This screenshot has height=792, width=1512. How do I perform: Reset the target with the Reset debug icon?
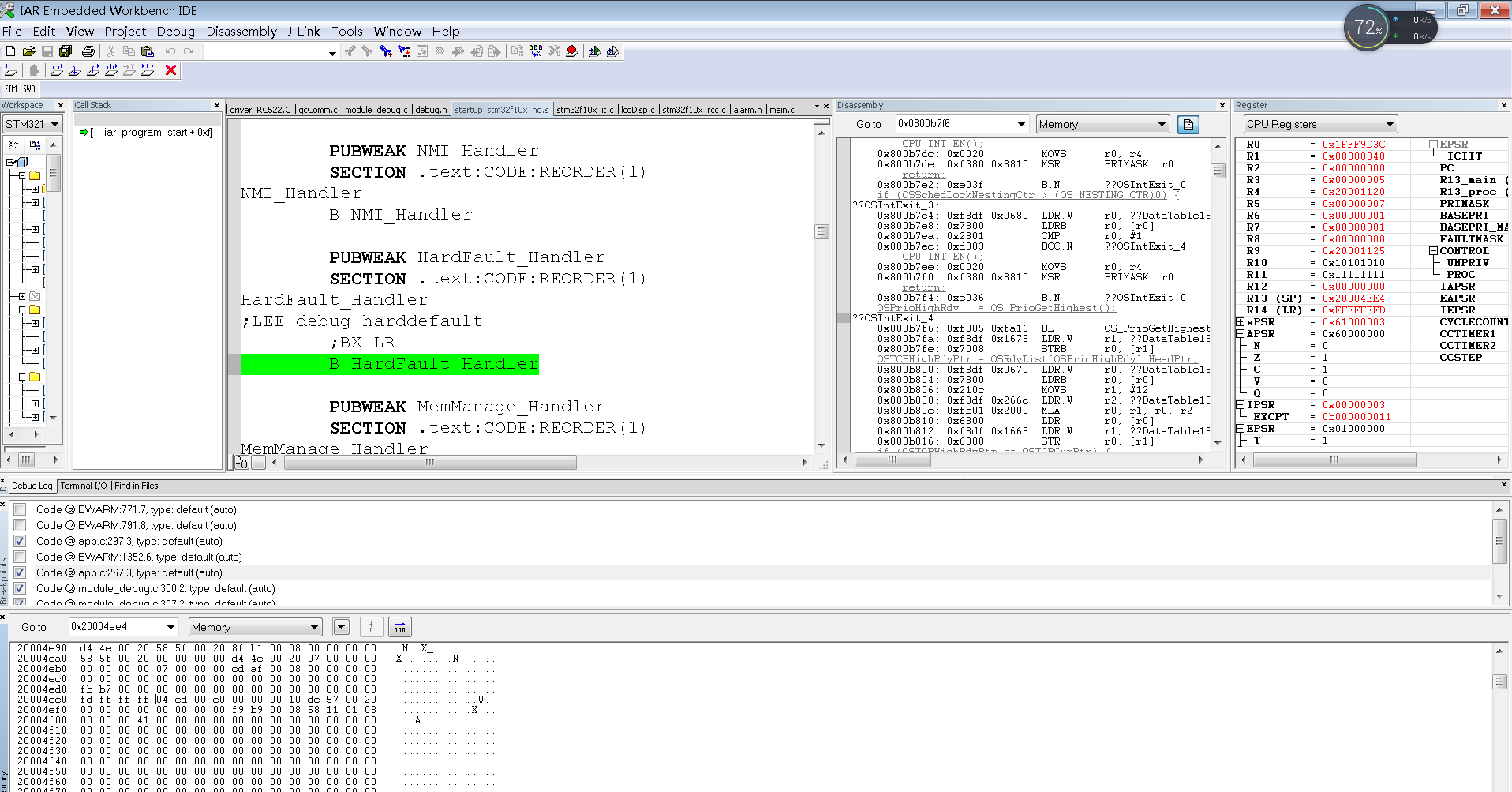11,70
